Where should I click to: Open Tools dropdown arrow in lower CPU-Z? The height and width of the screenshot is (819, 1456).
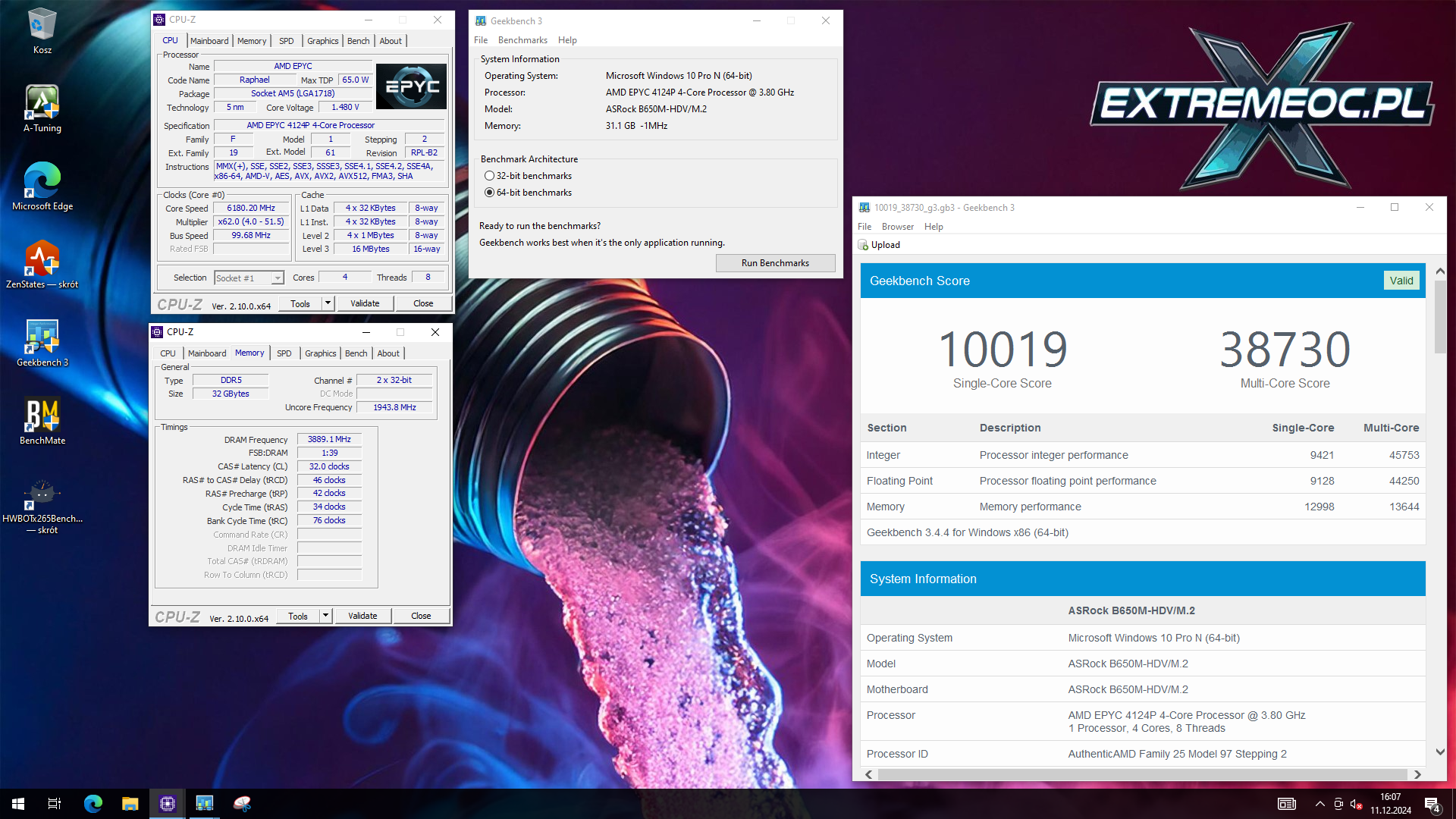click(x=325, y=616)
